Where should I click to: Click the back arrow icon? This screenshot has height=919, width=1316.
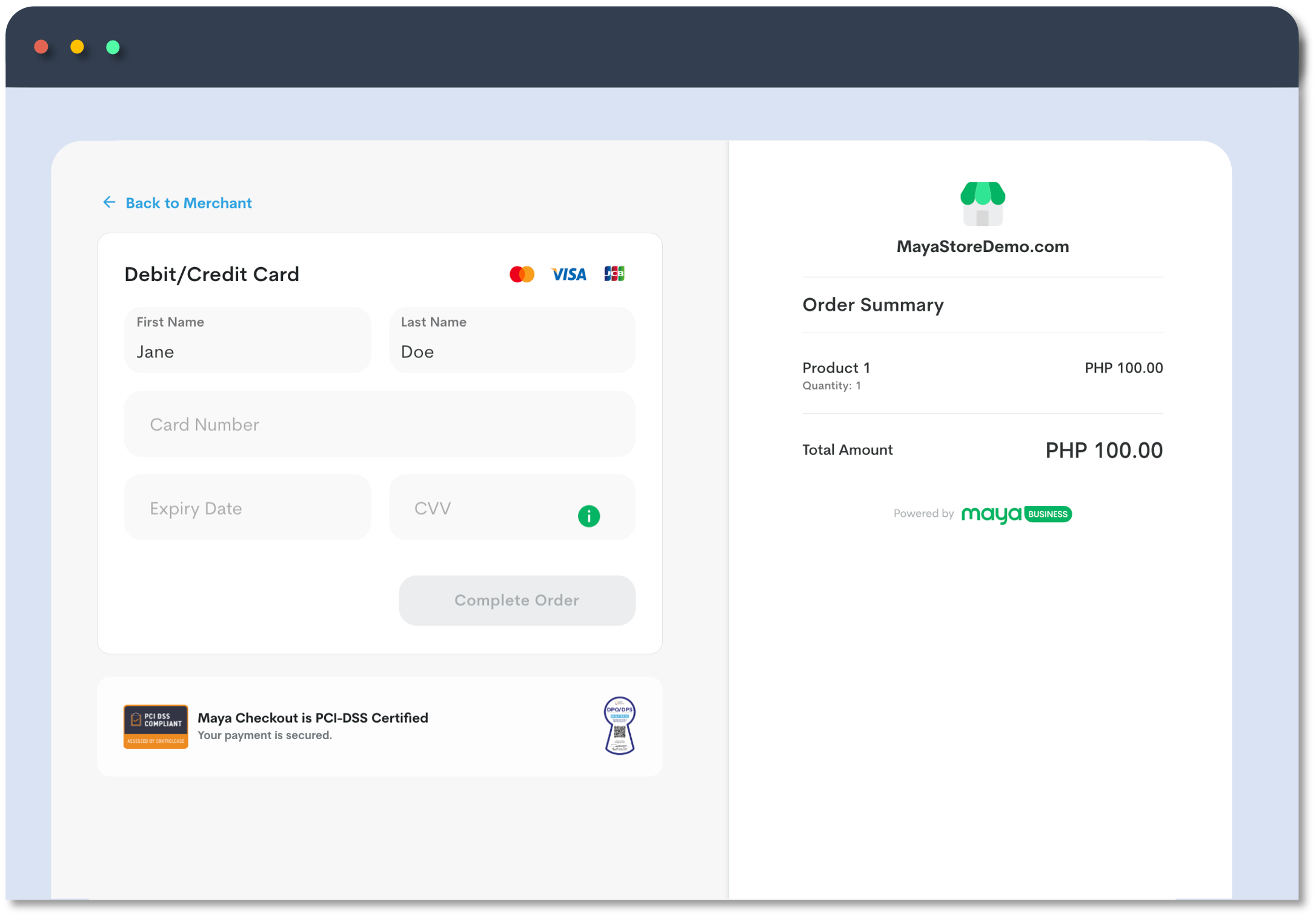[x=109, y=202]
